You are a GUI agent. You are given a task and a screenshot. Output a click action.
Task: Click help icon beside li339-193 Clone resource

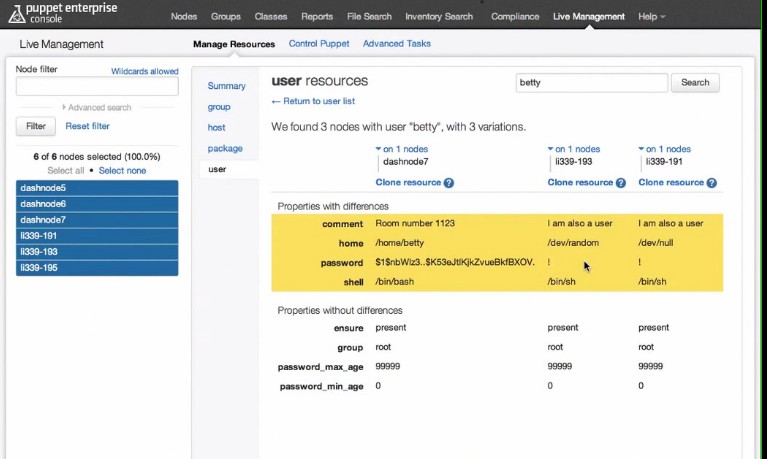(621, 183)
